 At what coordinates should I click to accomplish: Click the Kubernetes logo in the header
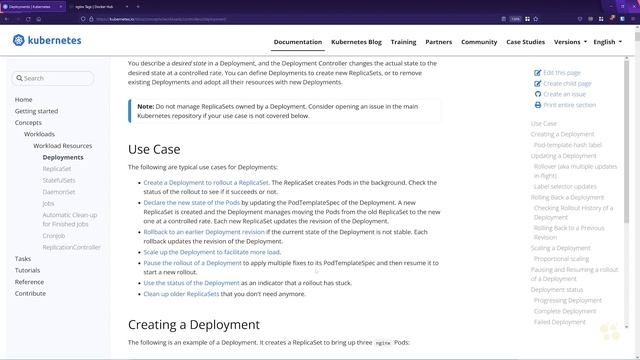[x=47, y=40]
